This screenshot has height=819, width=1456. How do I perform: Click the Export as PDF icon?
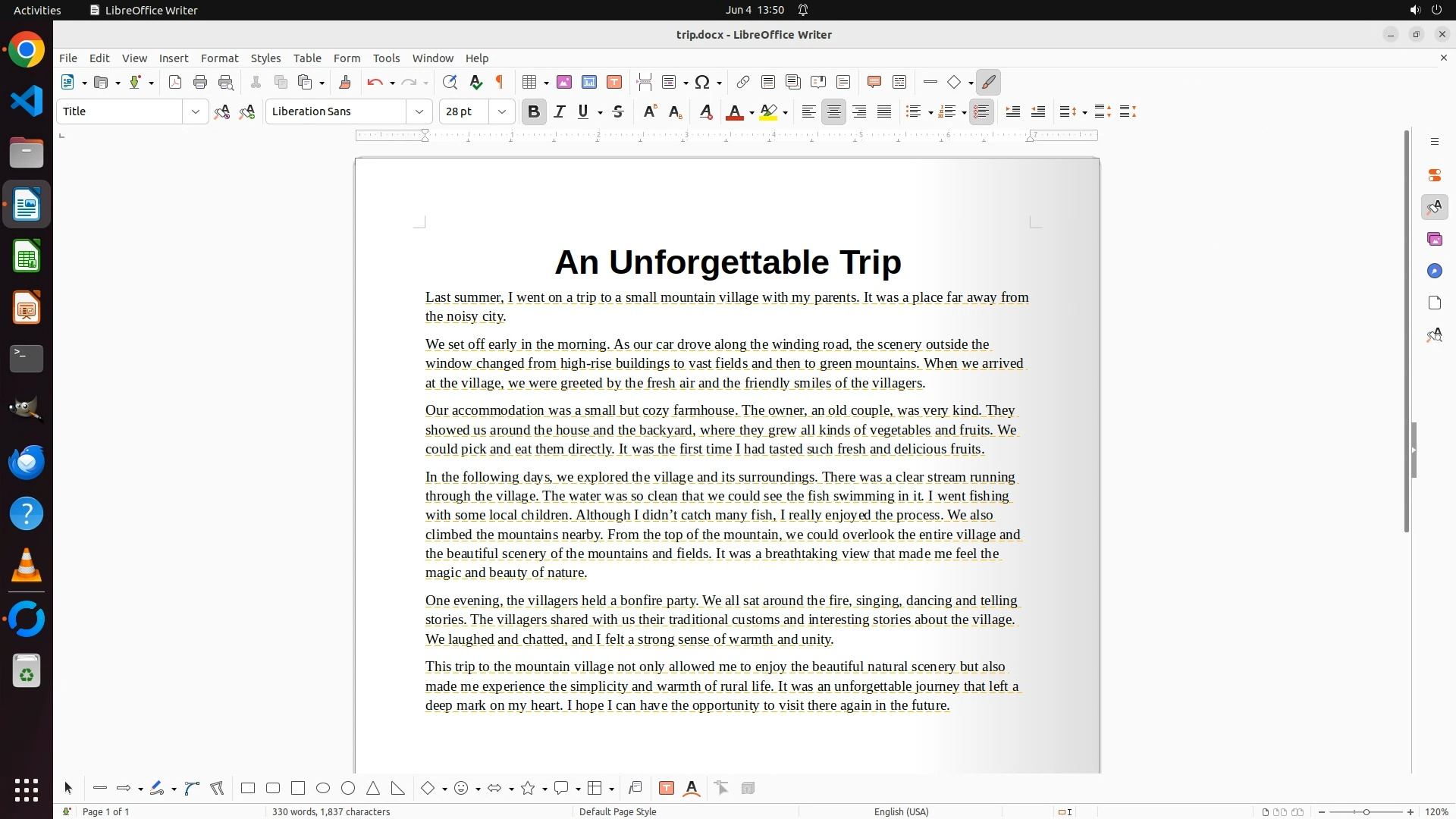point(175,83)
